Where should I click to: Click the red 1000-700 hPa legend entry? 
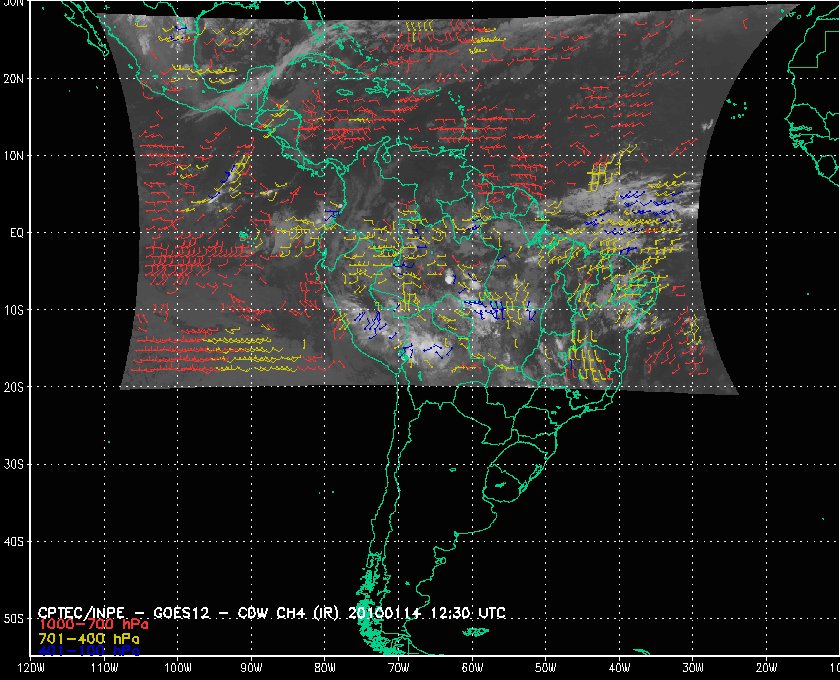(x=93, y=625)
